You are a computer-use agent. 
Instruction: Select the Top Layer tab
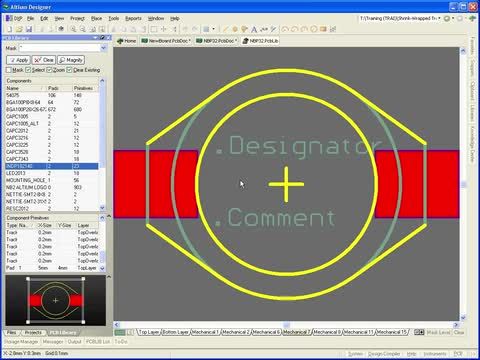click(x=149, y=332)
